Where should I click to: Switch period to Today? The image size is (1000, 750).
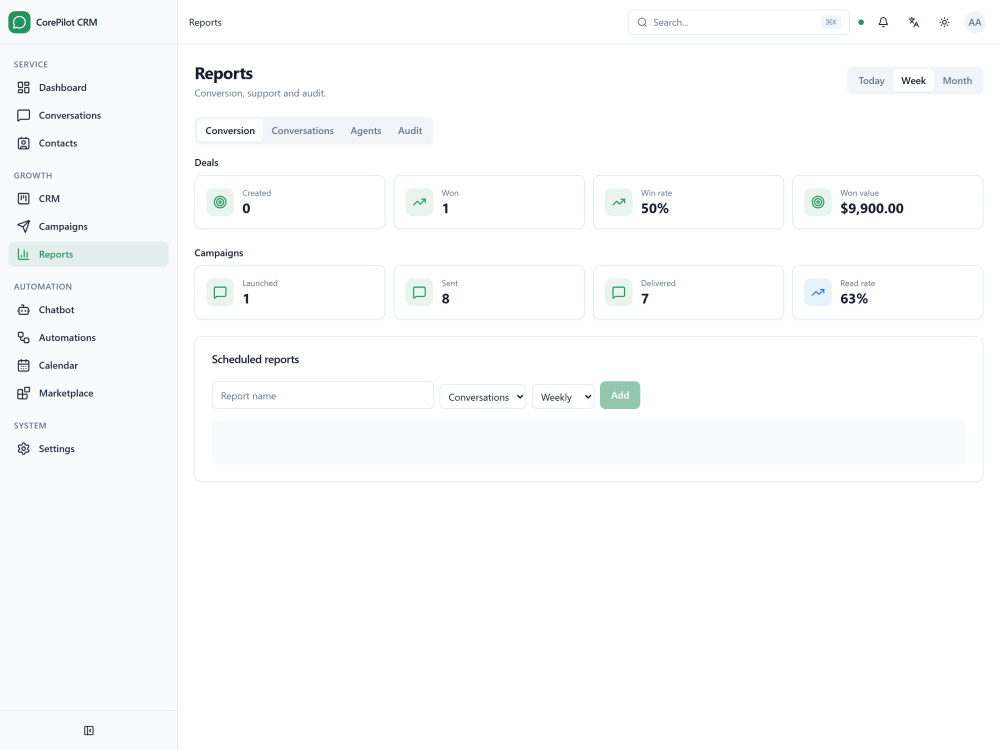[871, 81]
